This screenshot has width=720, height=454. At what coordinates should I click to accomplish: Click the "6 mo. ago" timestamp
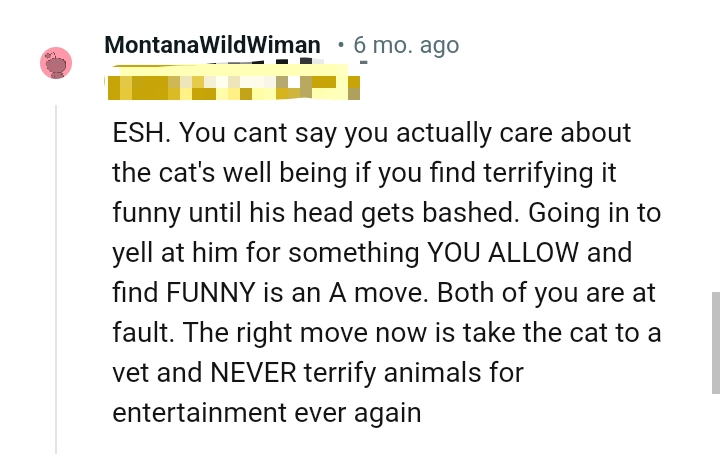(x=406, y=45)
